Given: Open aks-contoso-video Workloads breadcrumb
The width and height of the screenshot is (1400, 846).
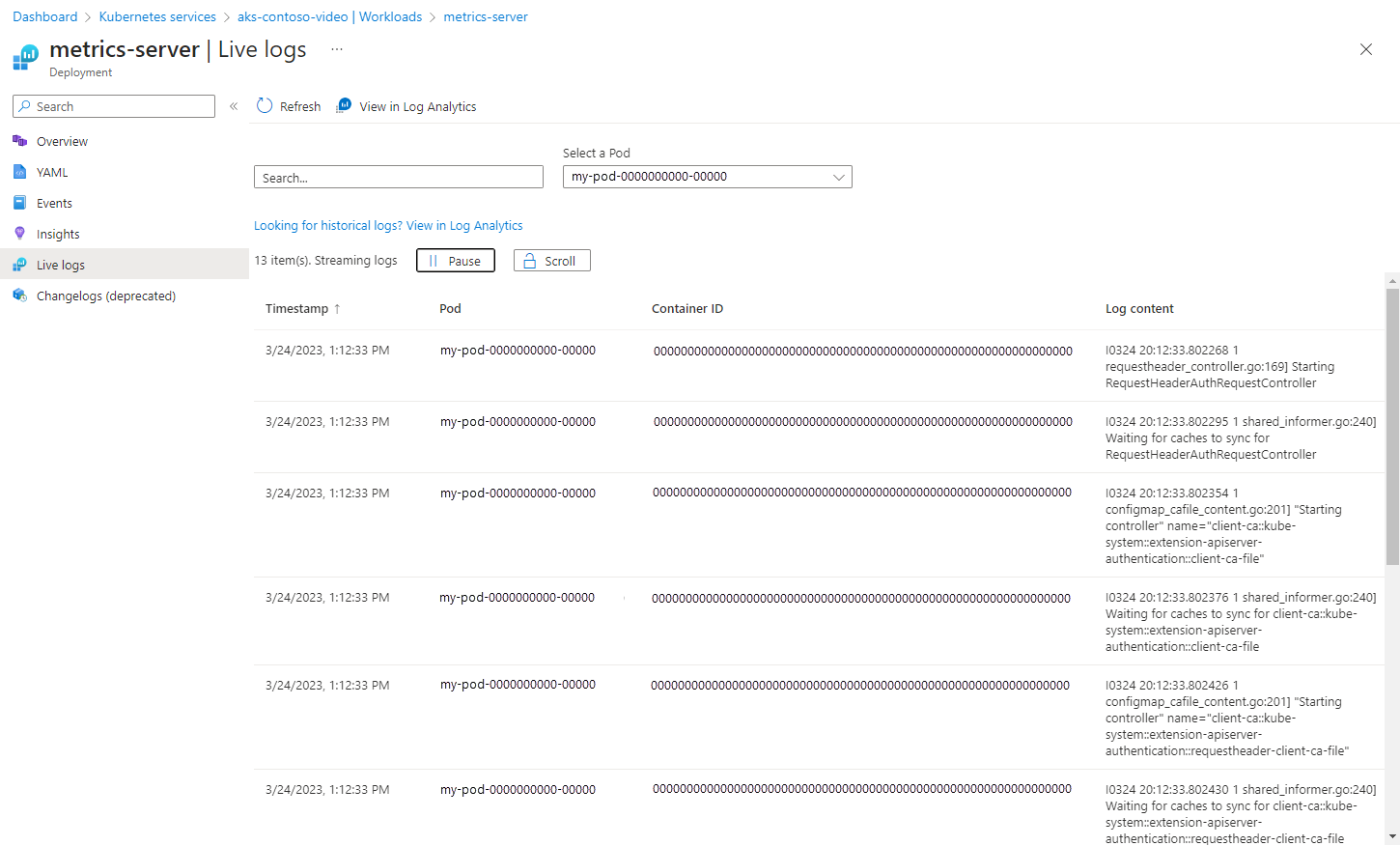Looking at the screenshot, I should coord(330,16).
